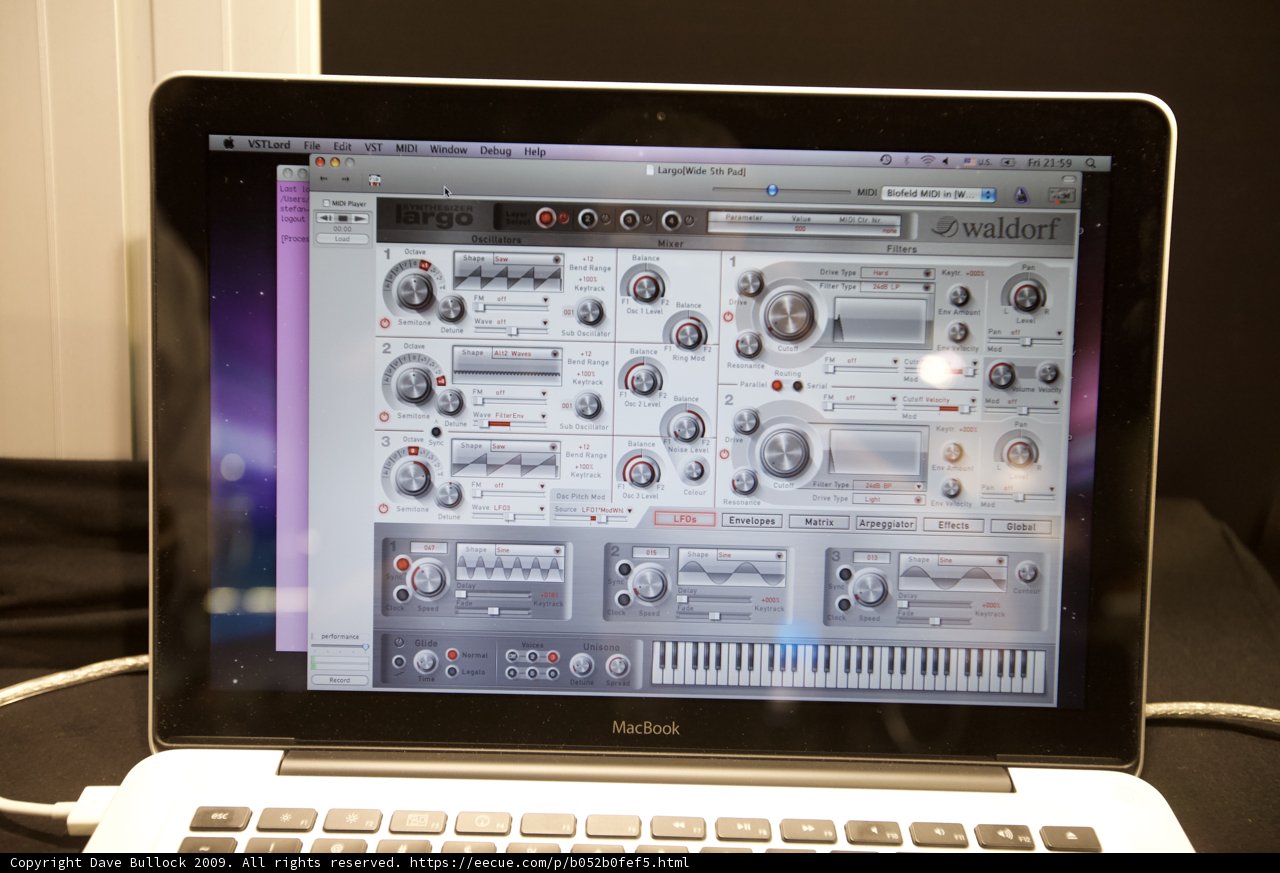
Task: Select layer 1 in Layer Select
Action: (546, 217)
